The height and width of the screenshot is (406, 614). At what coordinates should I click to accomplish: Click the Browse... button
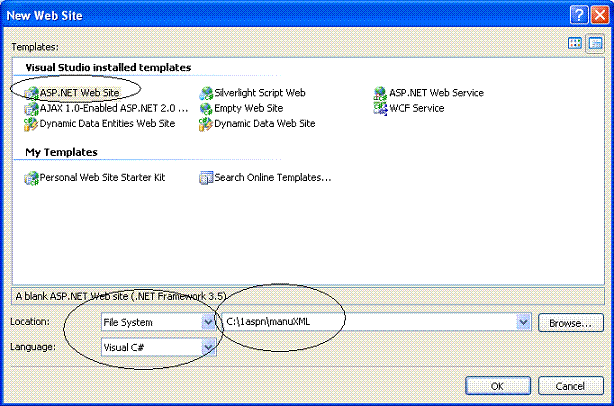[x=571, y=323]
